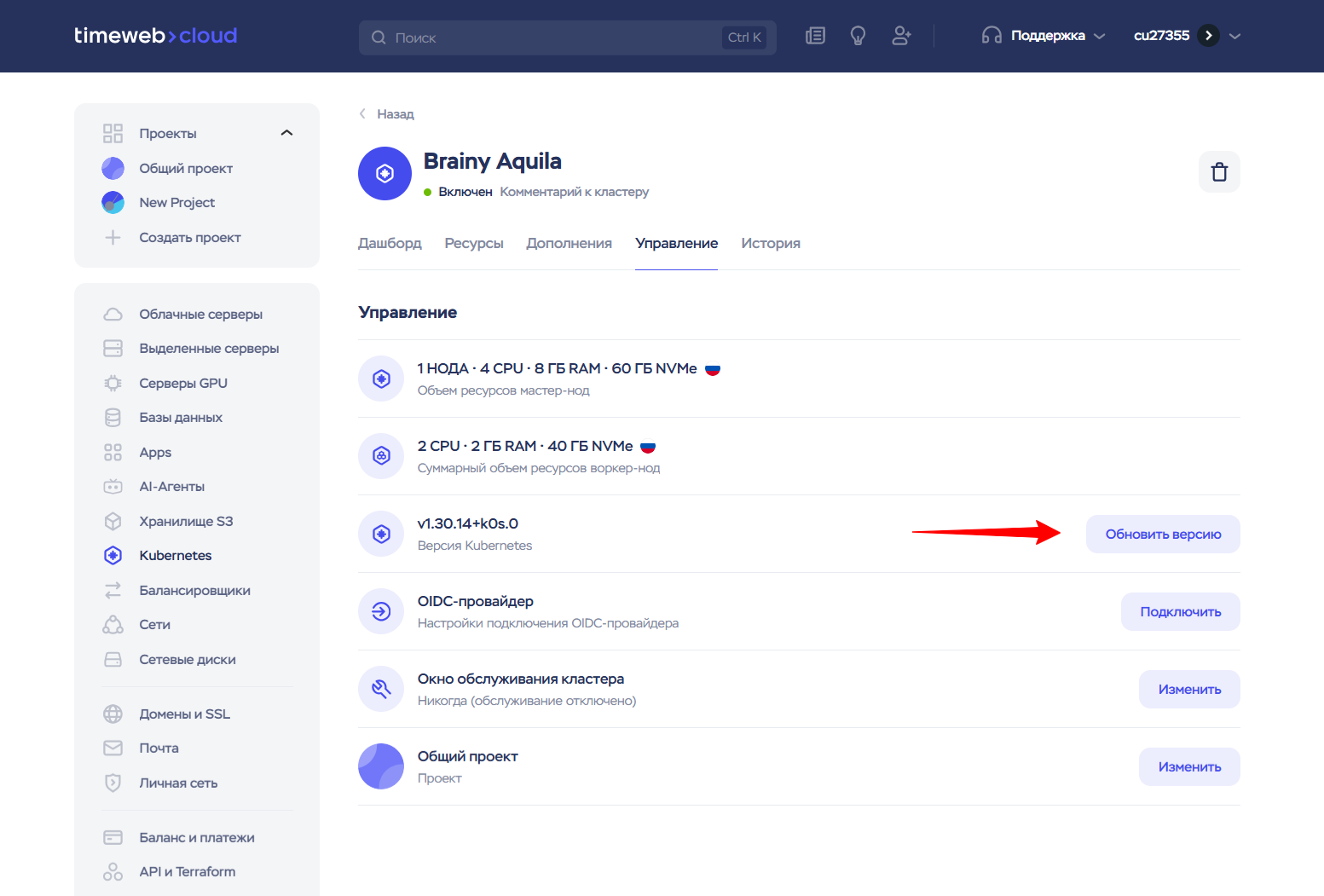
Task: Click the Базы данных database icon
Action: pyautogui.click(x=113, y=418)
